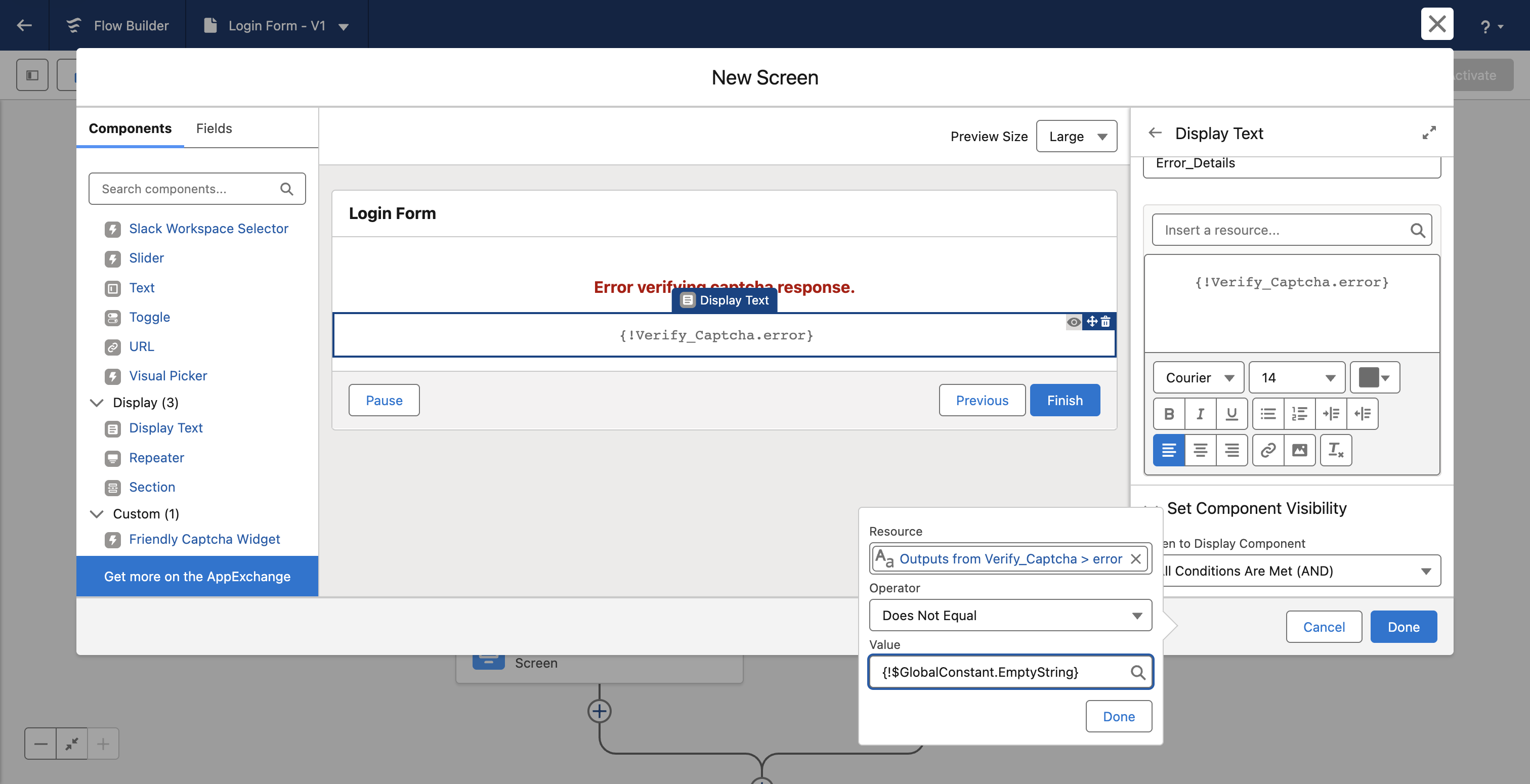Click the search icon in the Value field

pos(1137,672)
